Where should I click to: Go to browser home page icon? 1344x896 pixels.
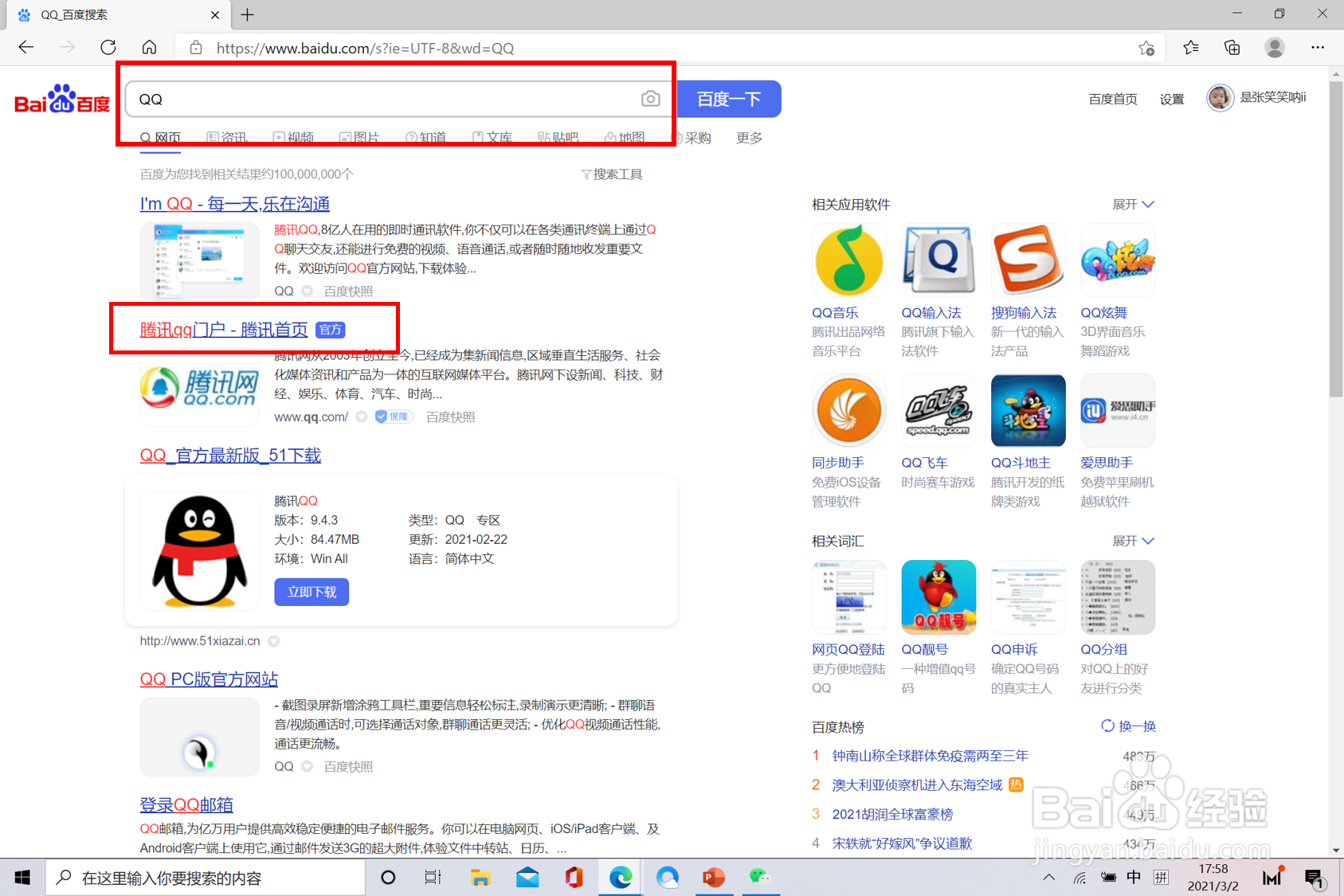coord(149,48)
